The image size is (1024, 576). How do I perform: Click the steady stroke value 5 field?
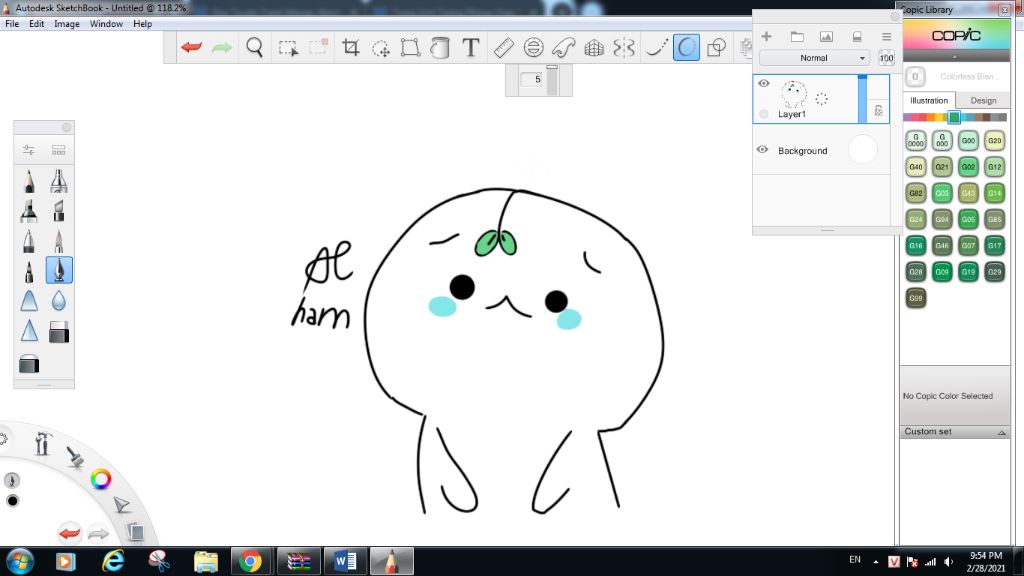click(x=533, y=80)
